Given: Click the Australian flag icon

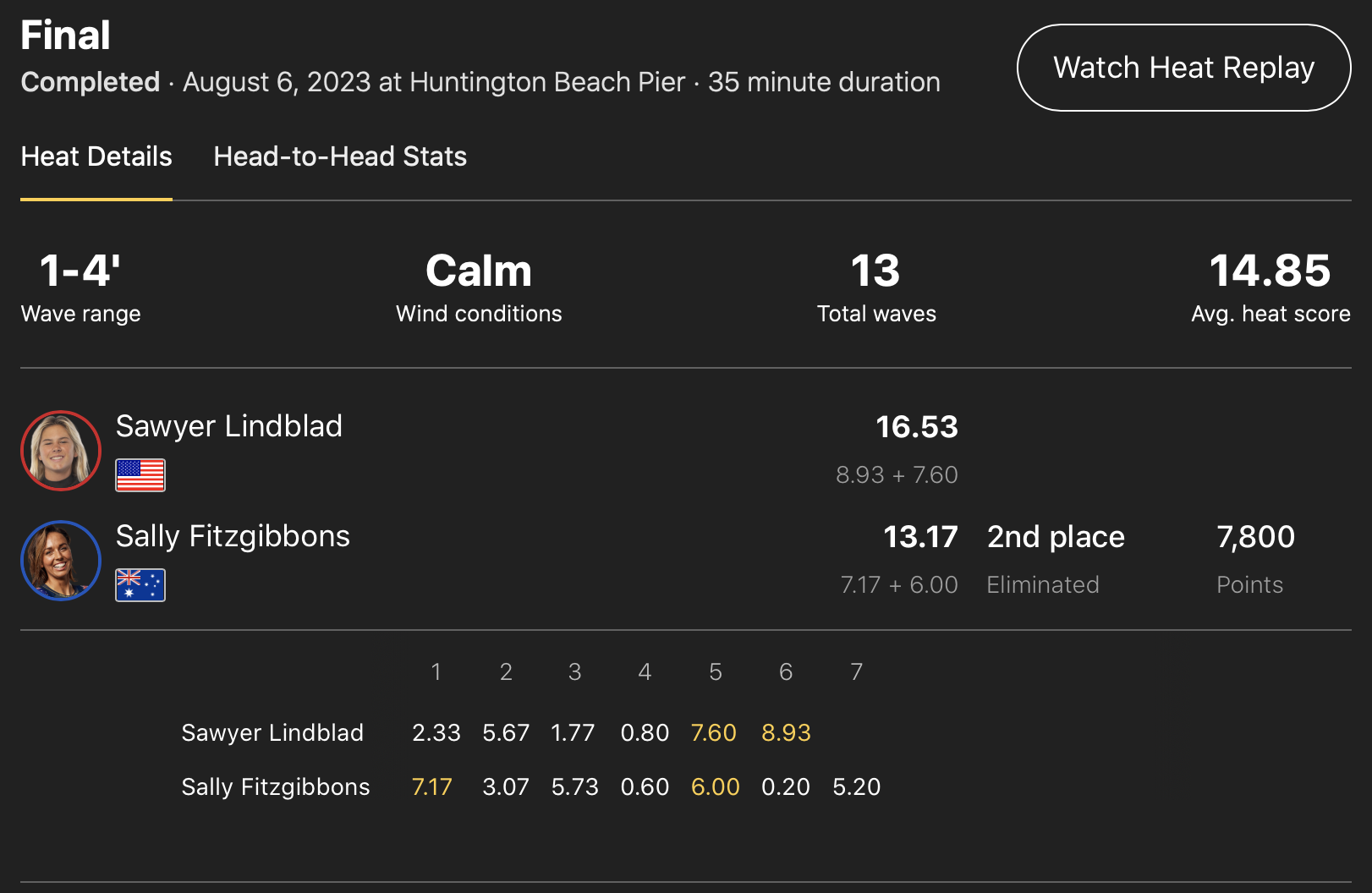Looking at the screenshot, I should pos(140,585).
